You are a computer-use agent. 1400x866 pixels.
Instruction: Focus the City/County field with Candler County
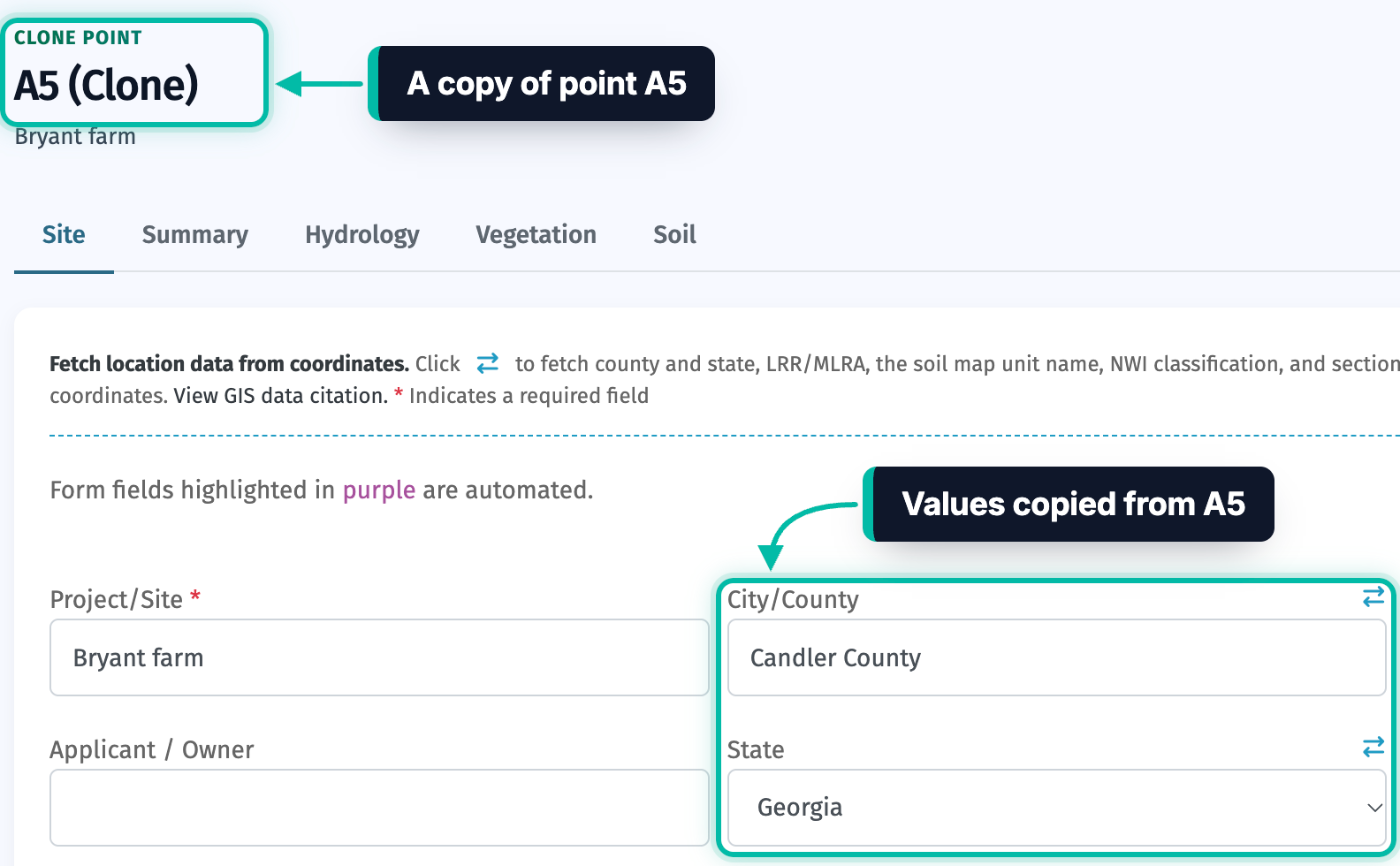(x=1057, y=657)
